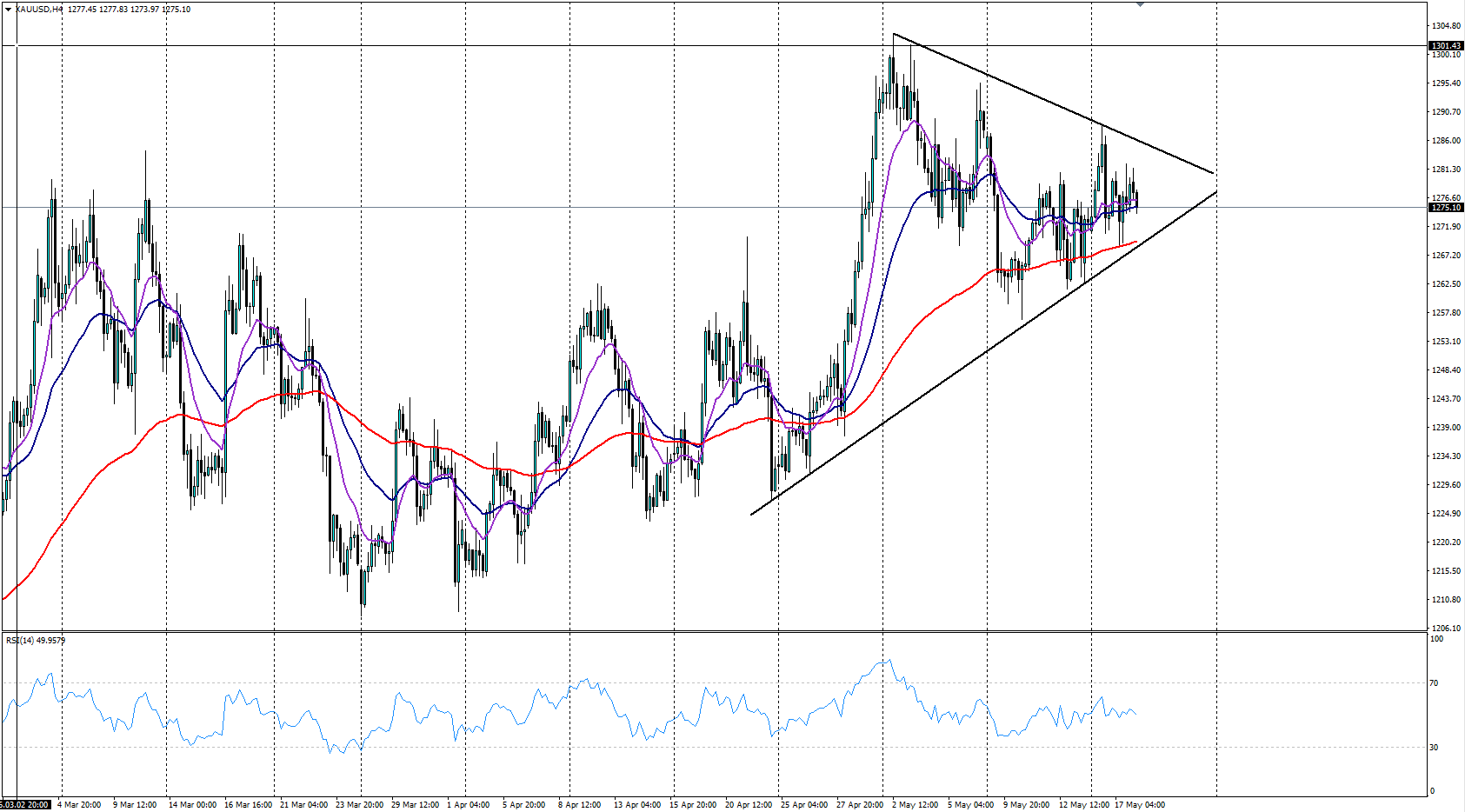The height and width of the screenshot is (812, 1465).
Task: Click the 9 May 20:00 time label
Action: pos(1026,805)
